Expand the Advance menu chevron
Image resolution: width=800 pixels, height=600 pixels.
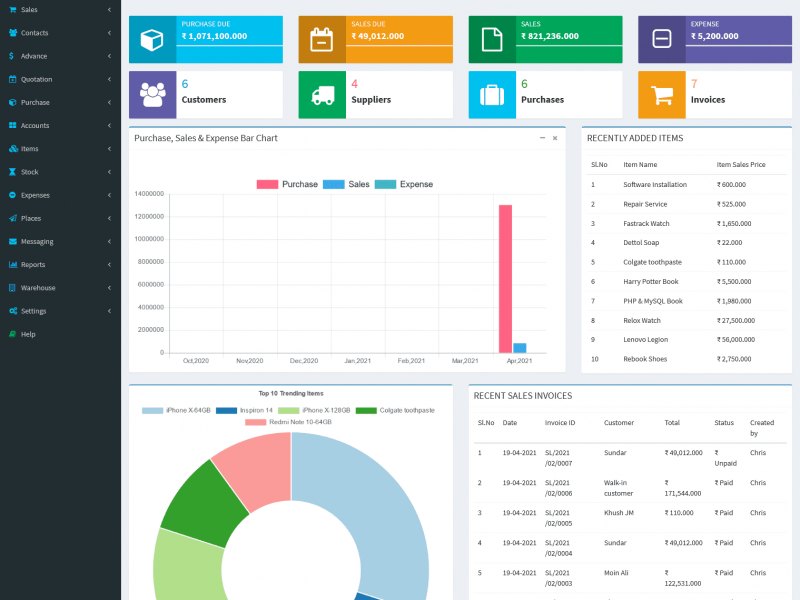coord(109,56)
